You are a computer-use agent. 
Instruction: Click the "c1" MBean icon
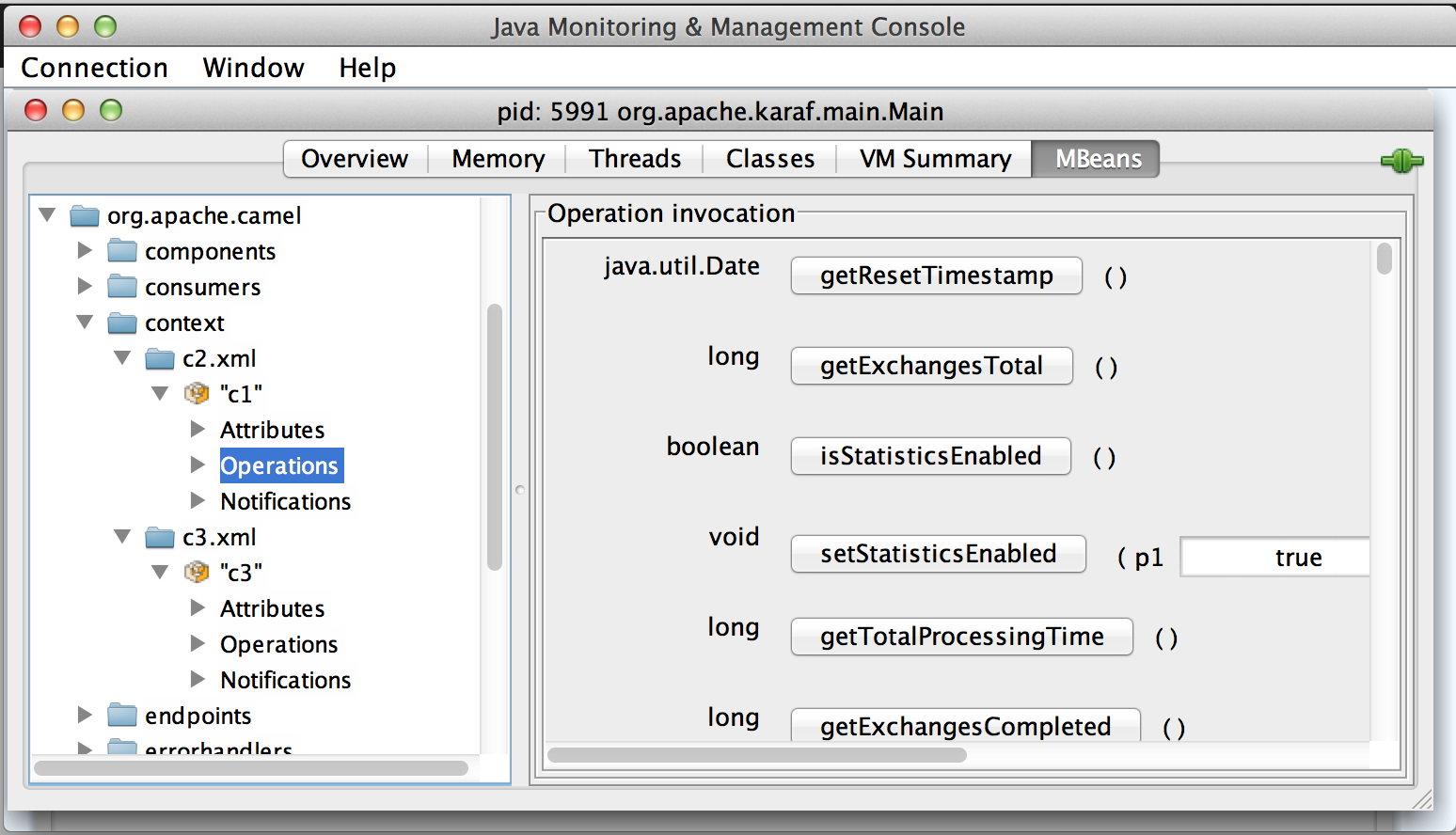197,393
